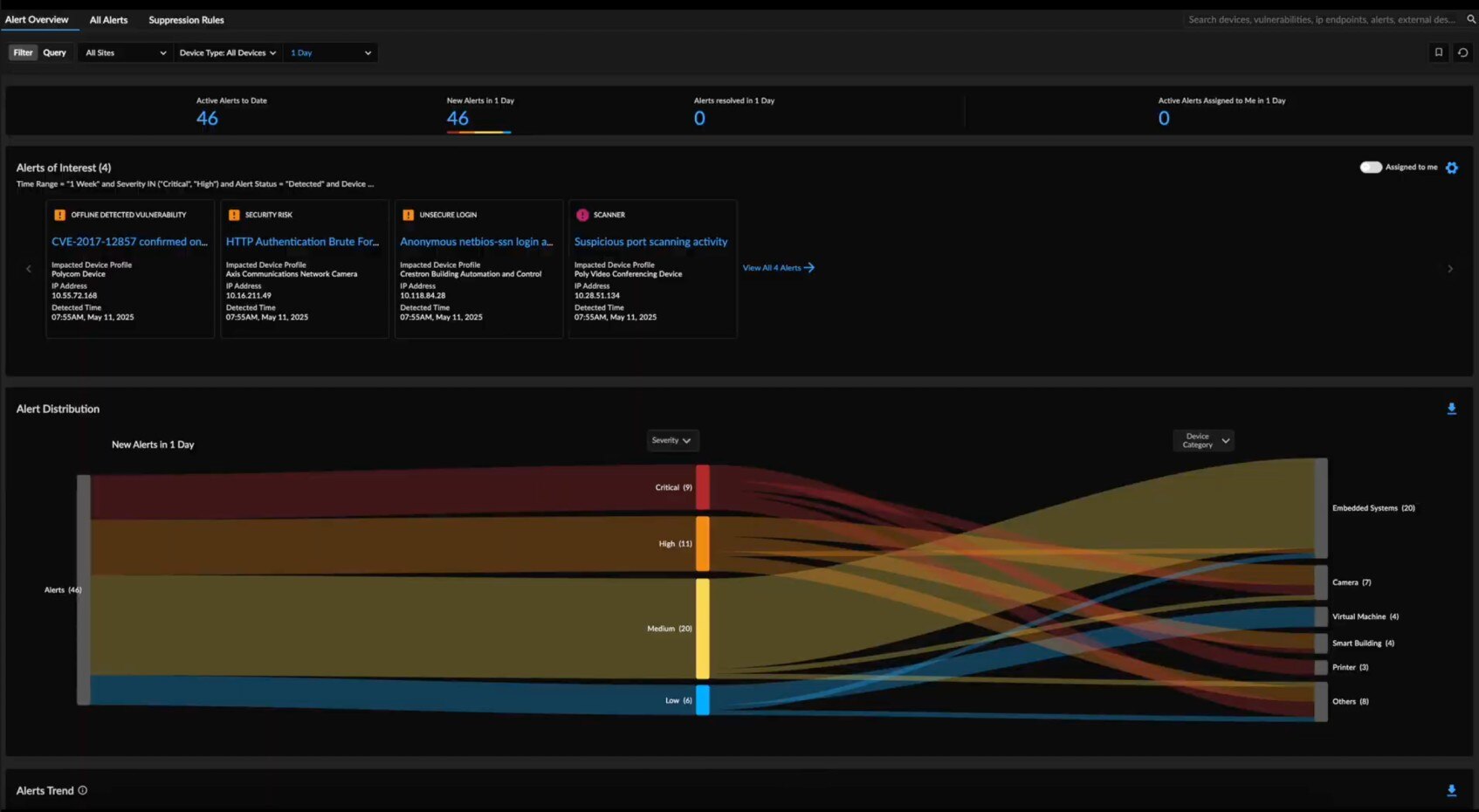1479x812 pixels.
Task: Change the Severity dropdown on the Sankey chart
Action: [671, 440]
